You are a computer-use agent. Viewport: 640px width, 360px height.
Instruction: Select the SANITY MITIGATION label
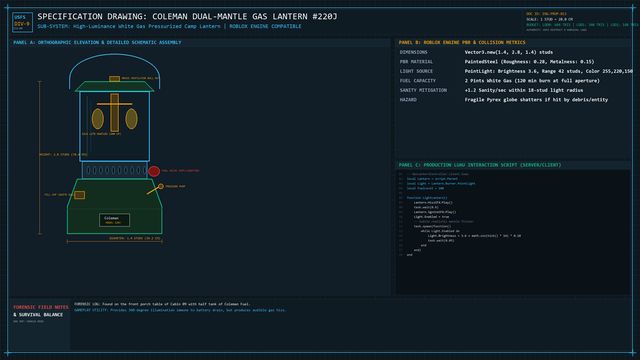(x=423, y=90)
